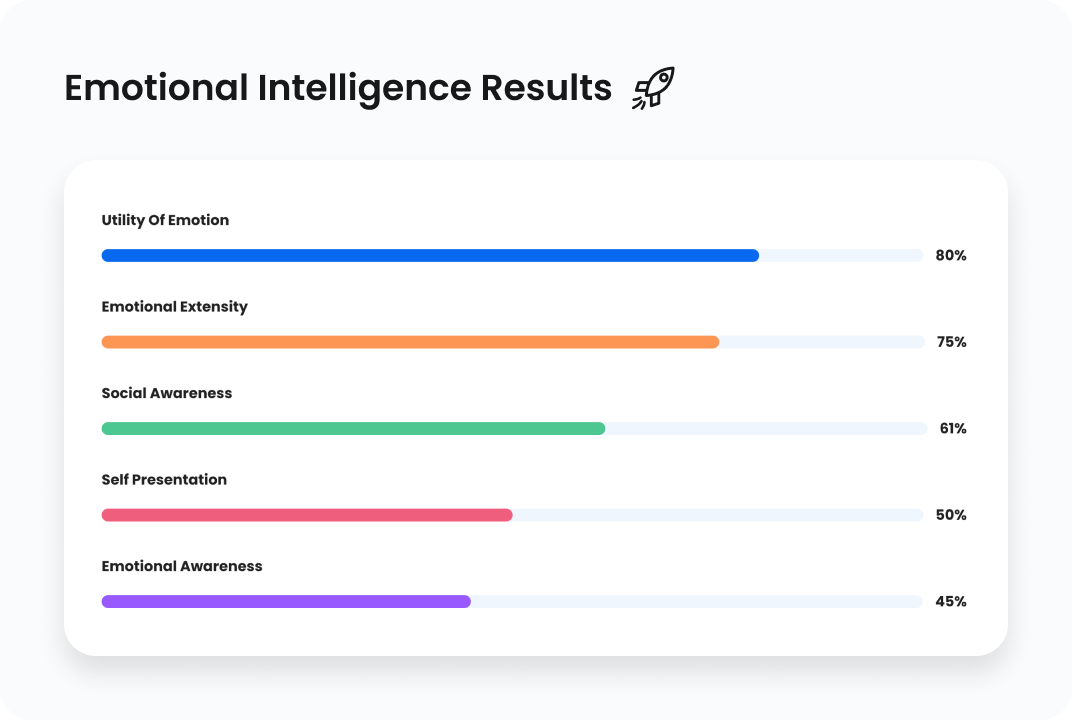
Task: Click the green Social Awareness bar
Action: (x=353, y=428)
